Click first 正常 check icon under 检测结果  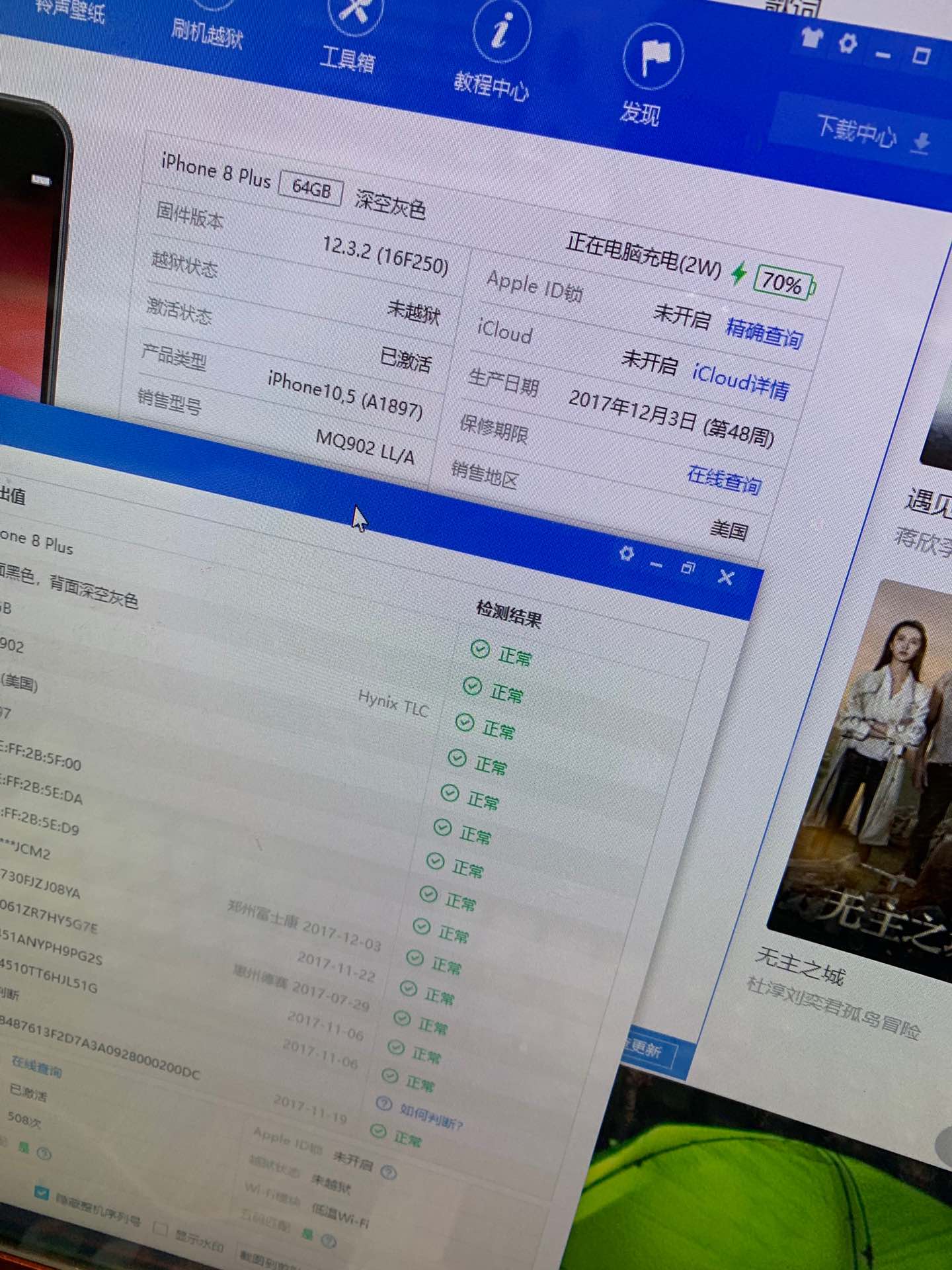point(480,649)
